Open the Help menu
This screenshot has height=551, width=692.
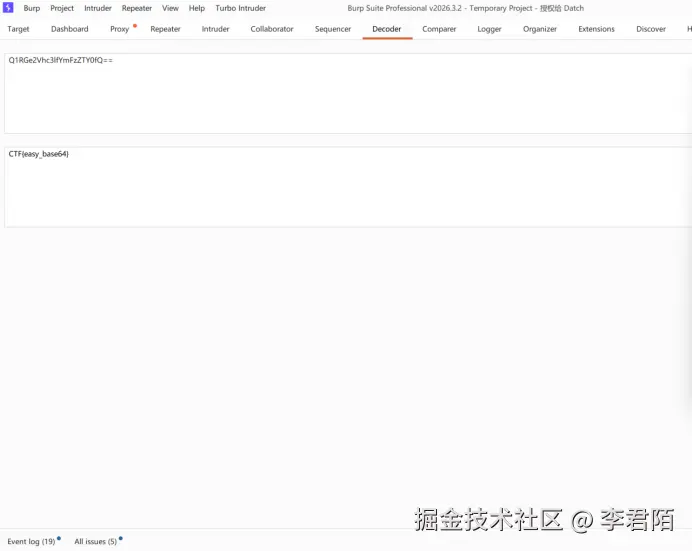click(x=197, y=8)
